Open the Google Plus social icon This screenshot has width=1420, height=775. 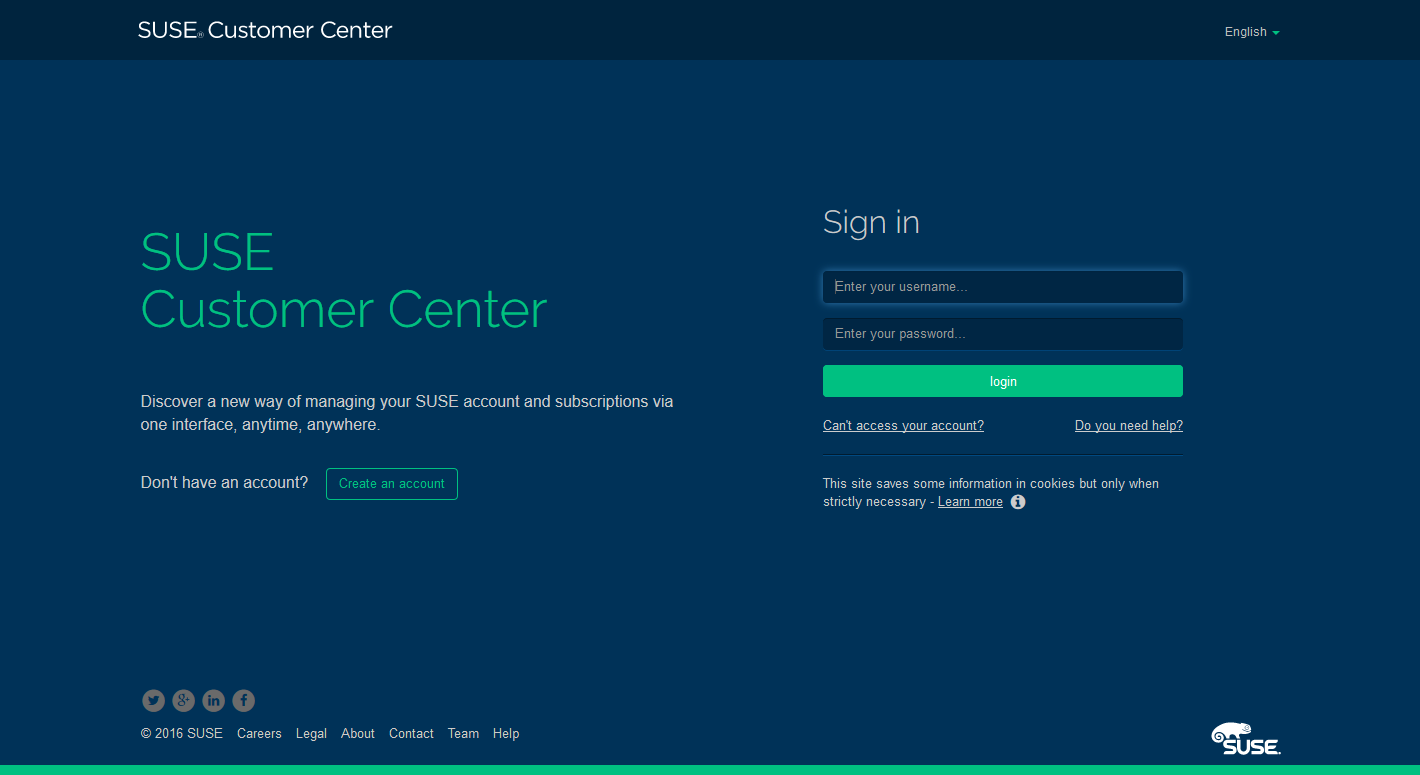point(184,701)
